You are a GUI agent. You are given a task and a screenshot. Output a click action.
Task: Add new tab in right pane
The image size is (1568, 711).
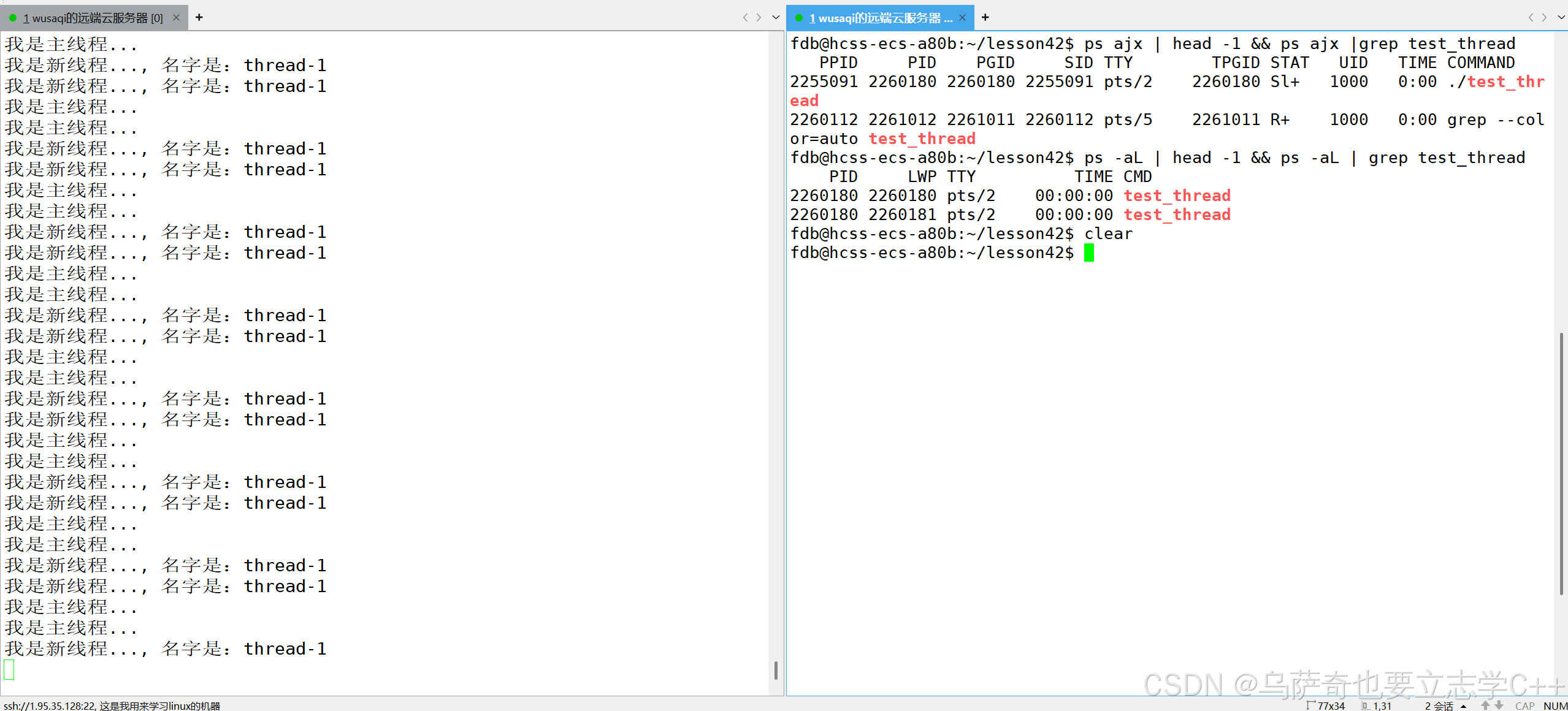(x=985, y=18)
